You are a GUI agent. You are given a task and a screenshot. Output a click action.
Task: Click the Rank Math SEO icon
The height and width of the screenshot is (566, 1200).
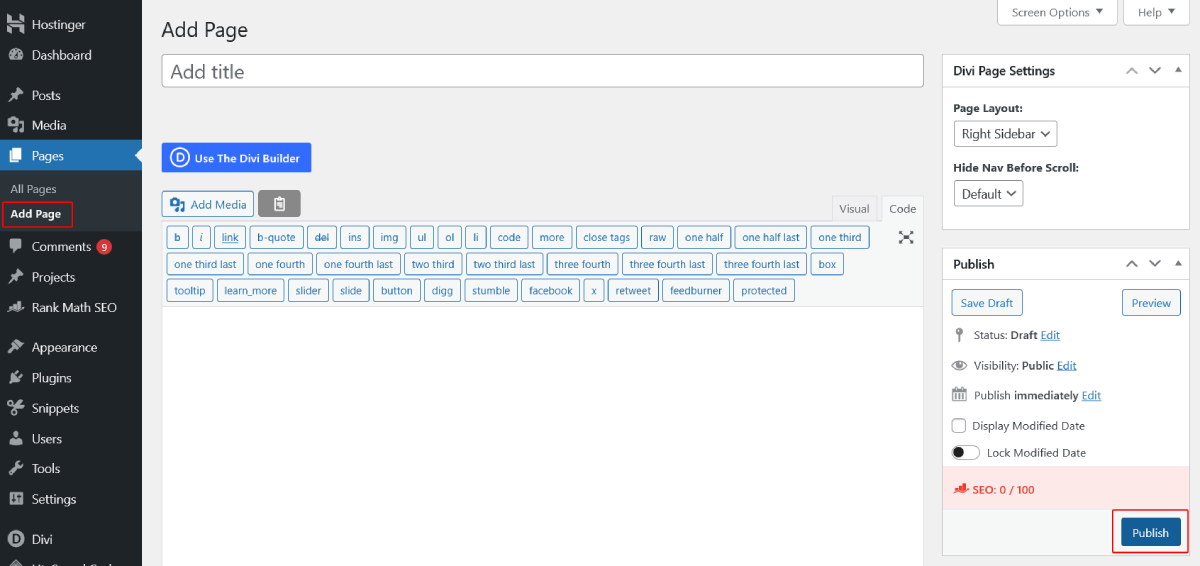click(x=16, y=307)
